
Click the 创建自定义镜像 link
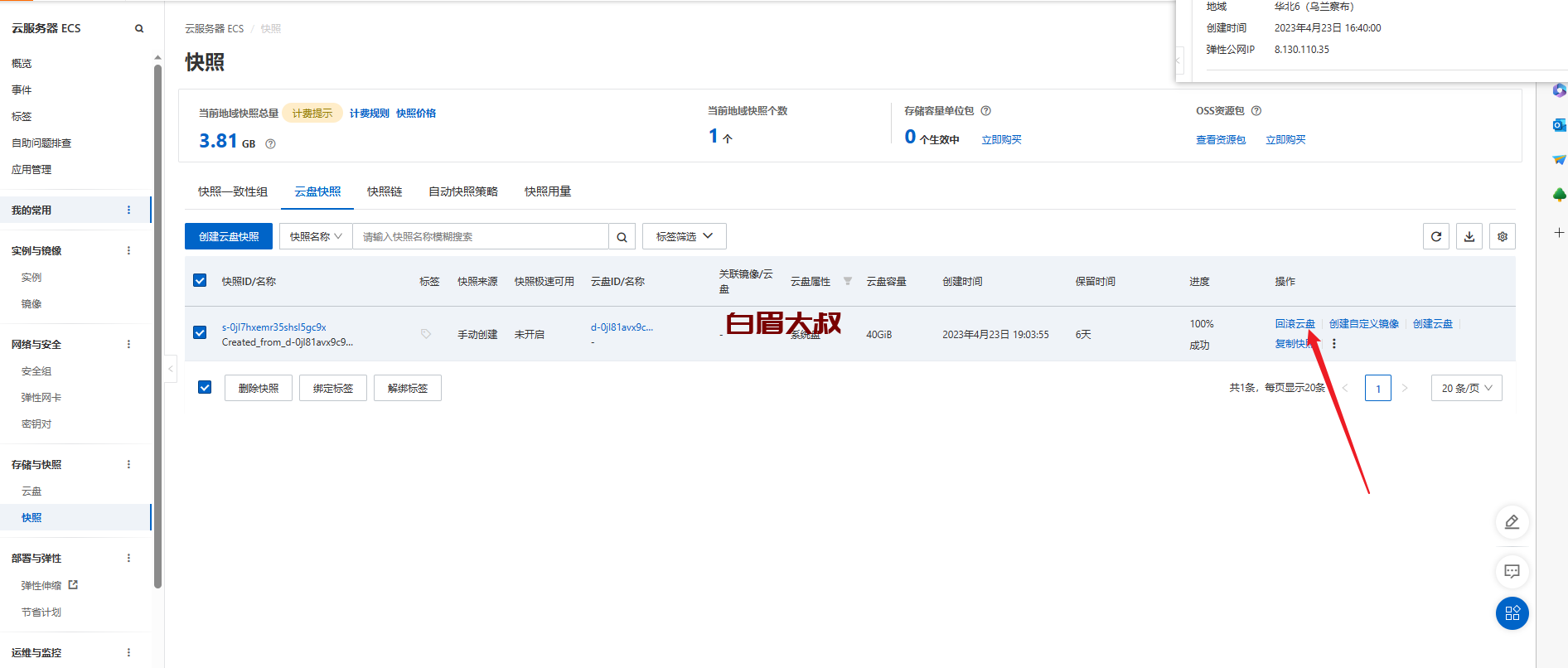pos(1364,324)
